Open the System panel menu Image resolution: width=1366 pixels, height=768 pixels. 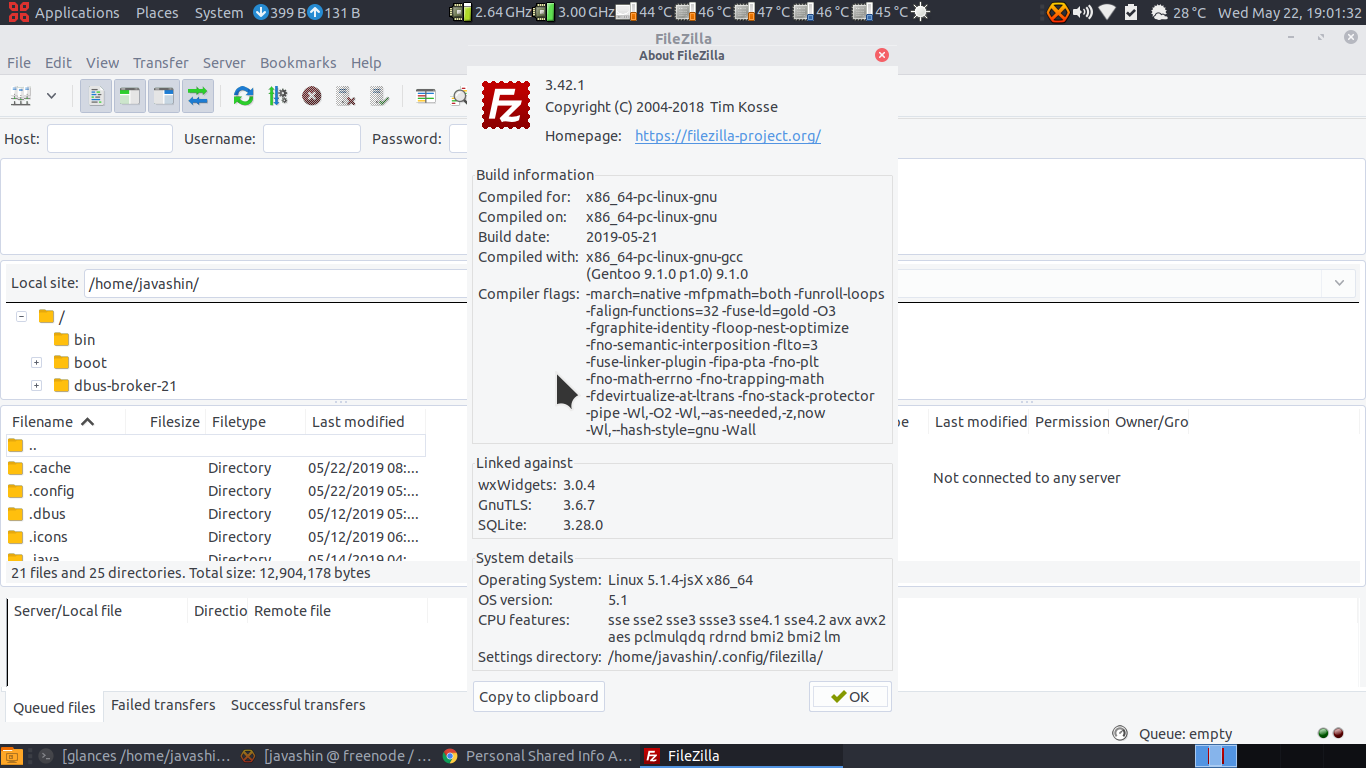(219, 12)
